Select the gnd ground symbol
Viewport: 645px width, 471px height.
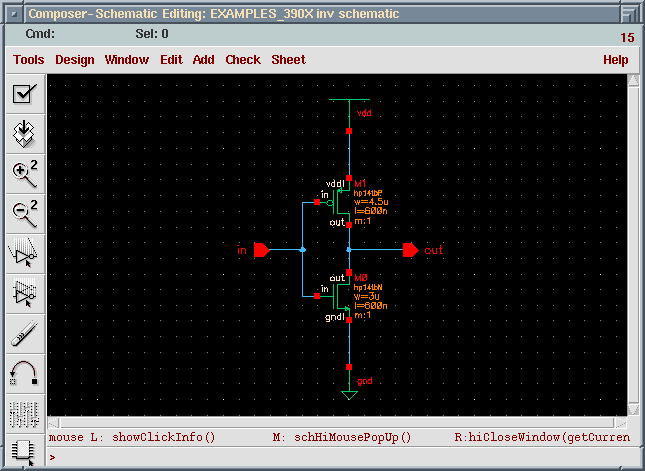(x=349, y=385)
